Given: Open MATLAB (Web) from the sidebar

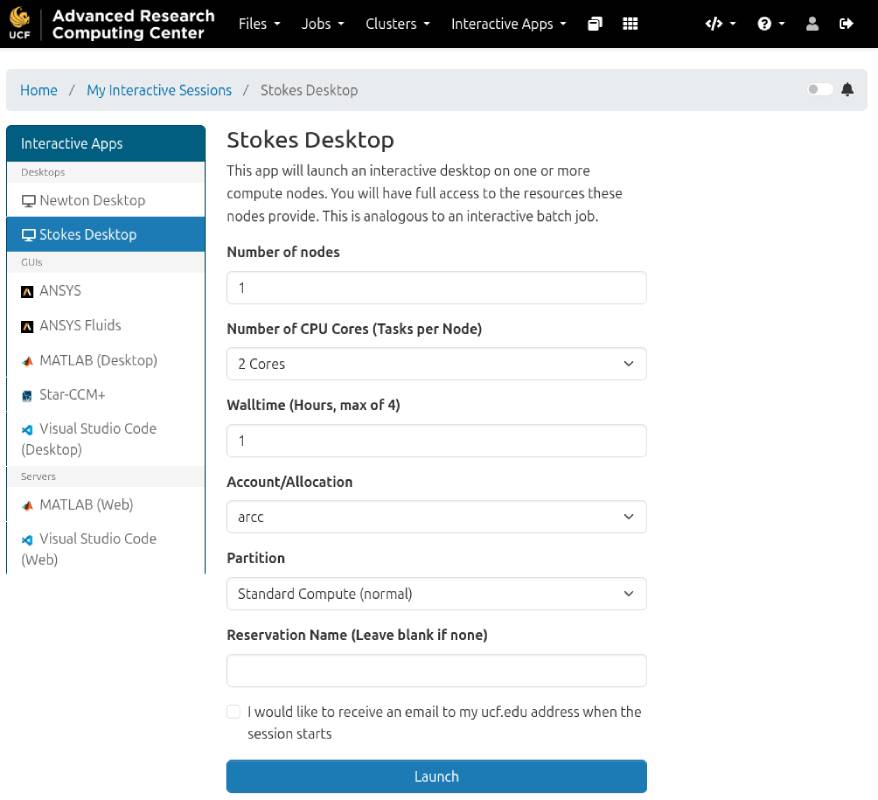Looking at the screenshot, I should coord(106,505).
